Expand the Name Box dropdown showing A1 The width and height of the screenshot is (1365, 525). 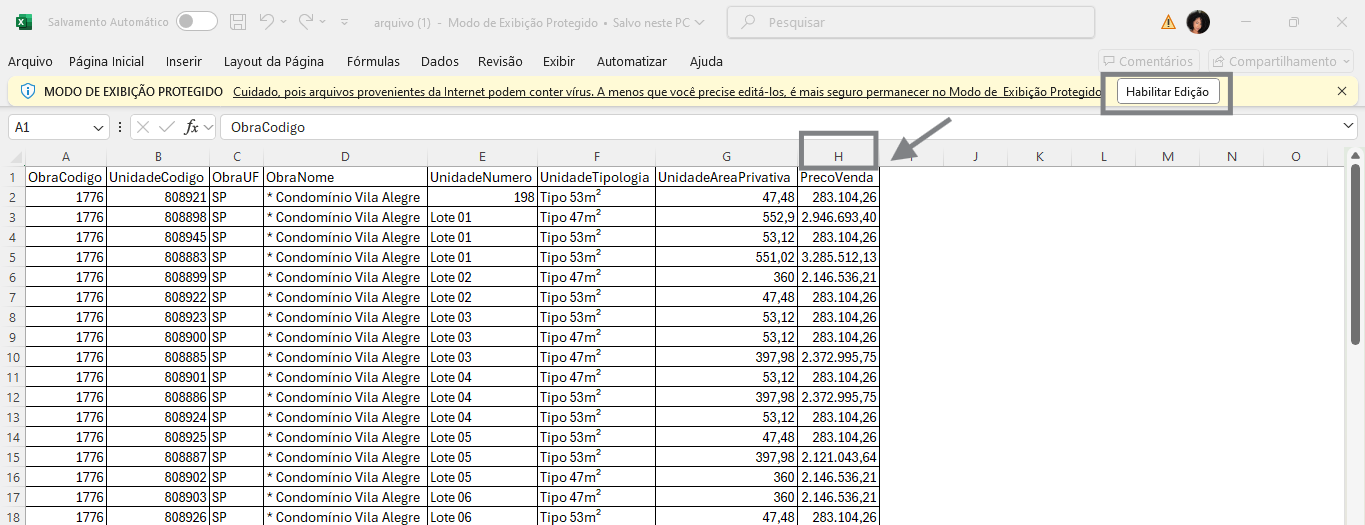pyautogui.click(x=98, y=128)
